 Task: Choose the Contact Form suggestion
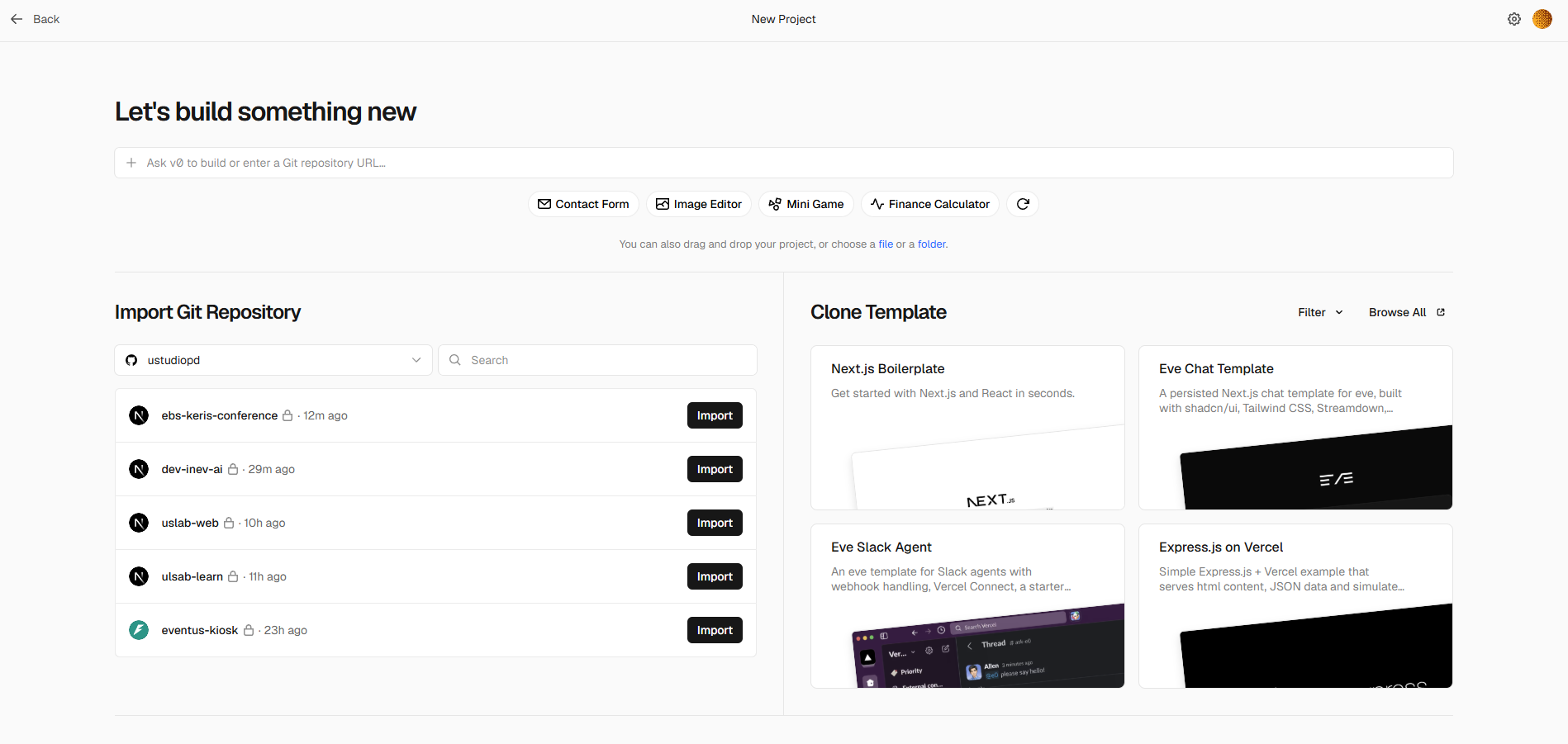point(583,204)
